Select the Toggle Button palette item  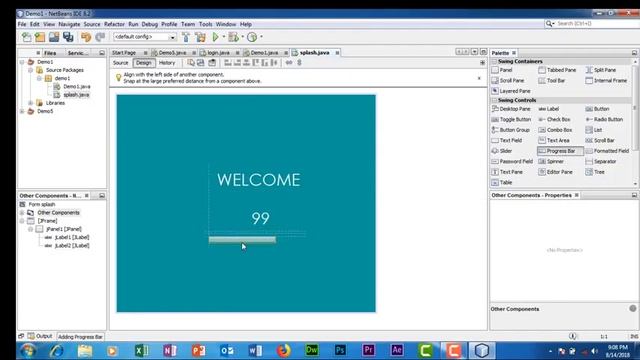(x=511, y=120)
